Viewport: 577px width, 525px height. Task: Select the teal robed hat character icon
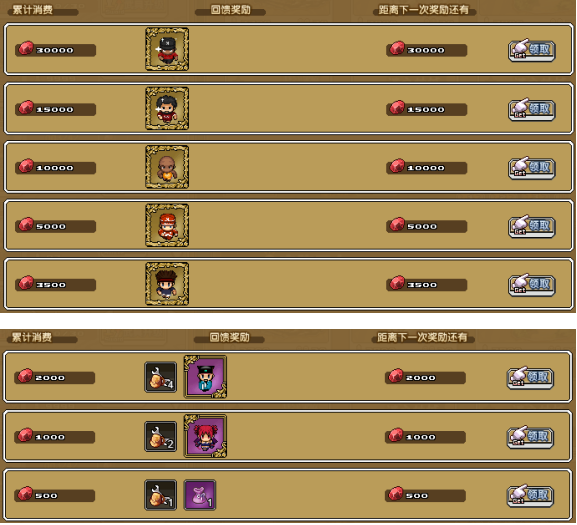coord(205,377)
